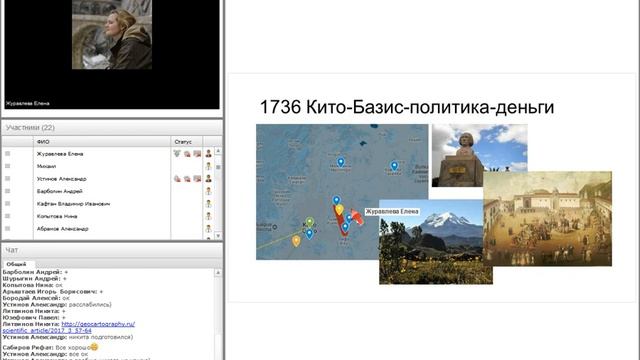
Task: Click the presenter role icon for Устинов Александр
Action: pyautogui.click(x=209, y=178)
